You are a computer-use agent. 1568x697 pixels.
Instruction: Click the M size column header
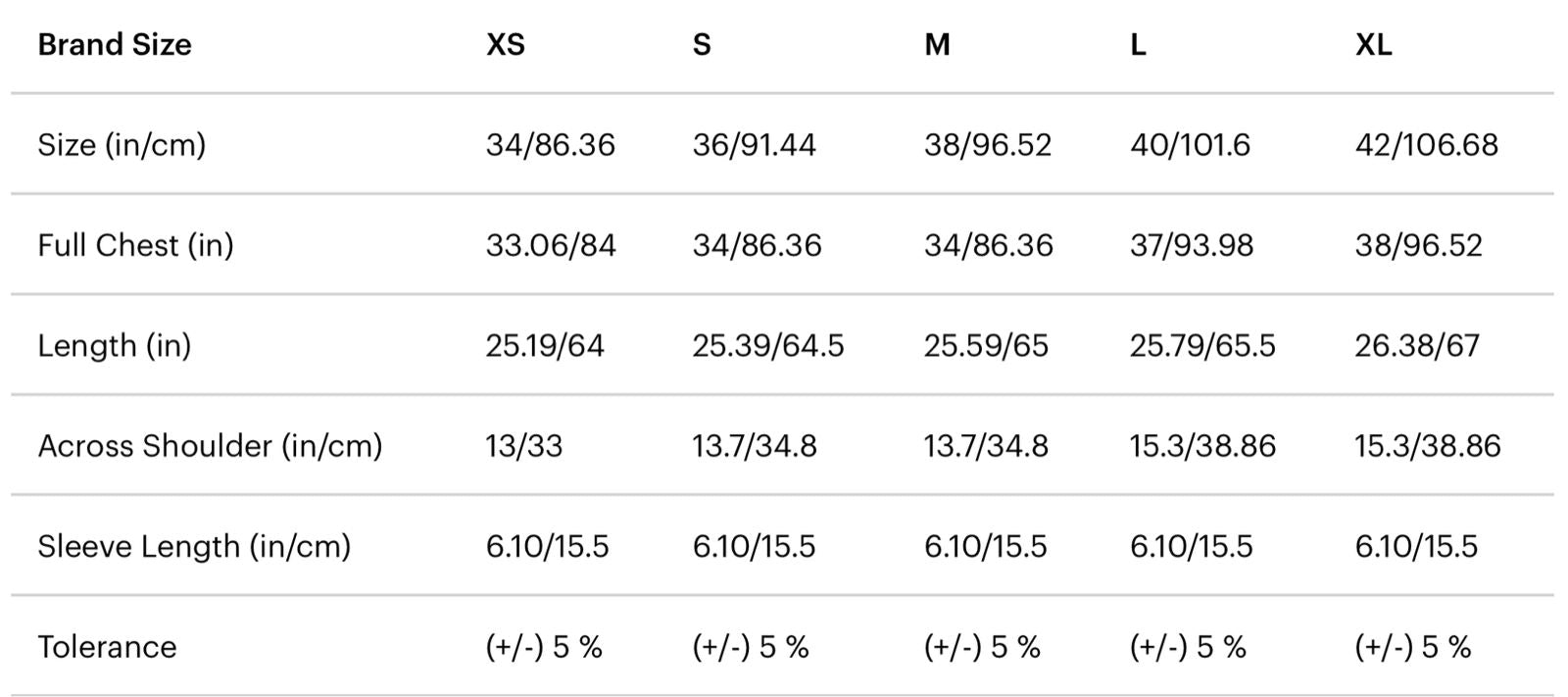click(x=937, y=45)
